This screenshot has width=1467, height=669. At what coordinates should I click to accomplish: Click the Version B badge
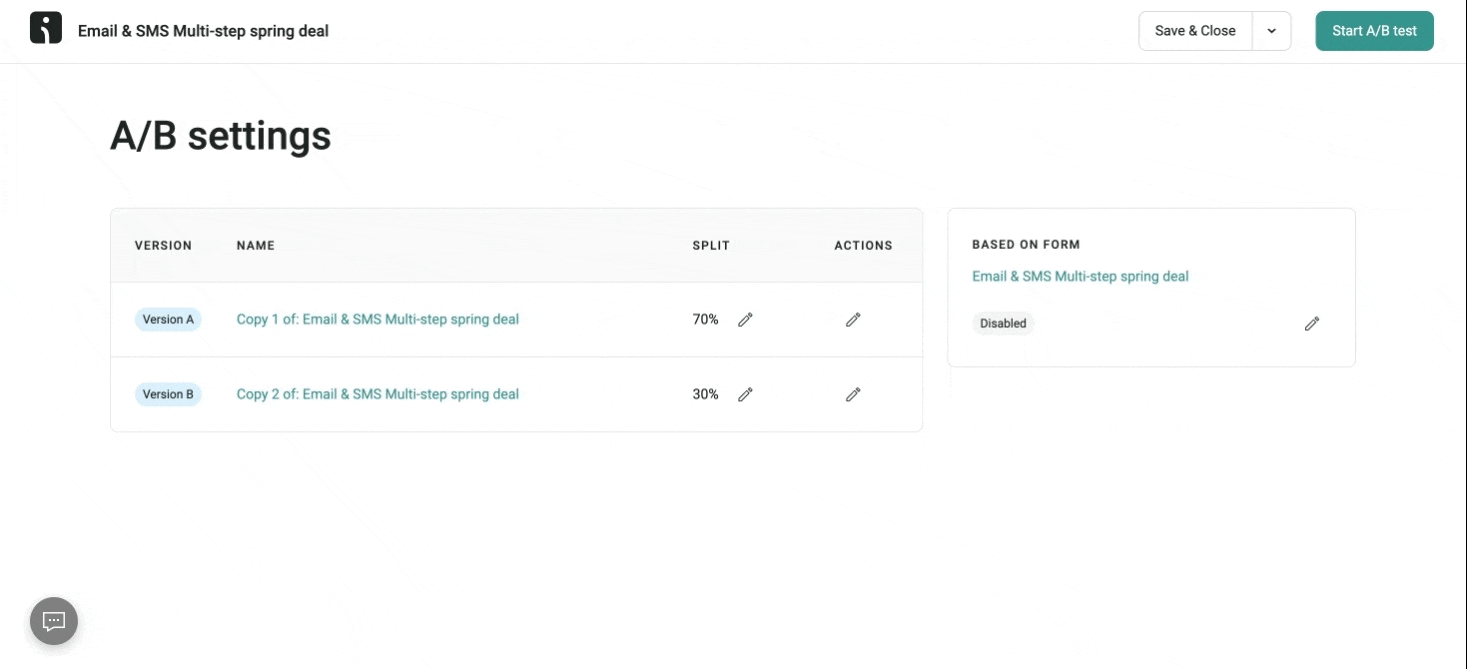[x=168, y=395]
